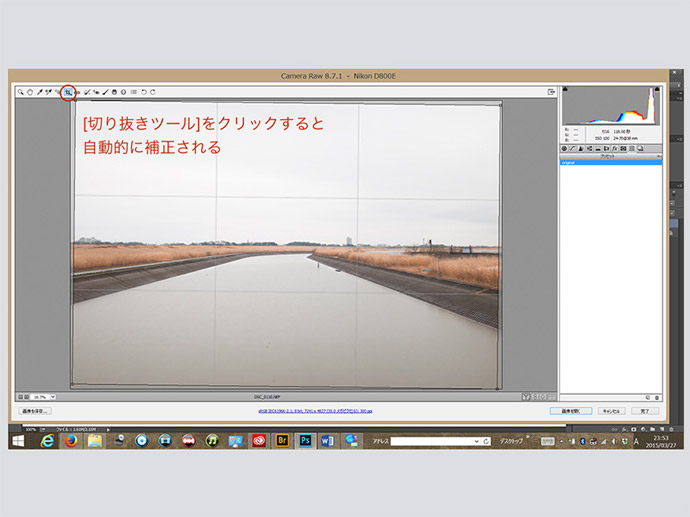Screen dimensions: 690x517
Task: Open the Presets panel flyout menu
Action: [x=659, y=156]
